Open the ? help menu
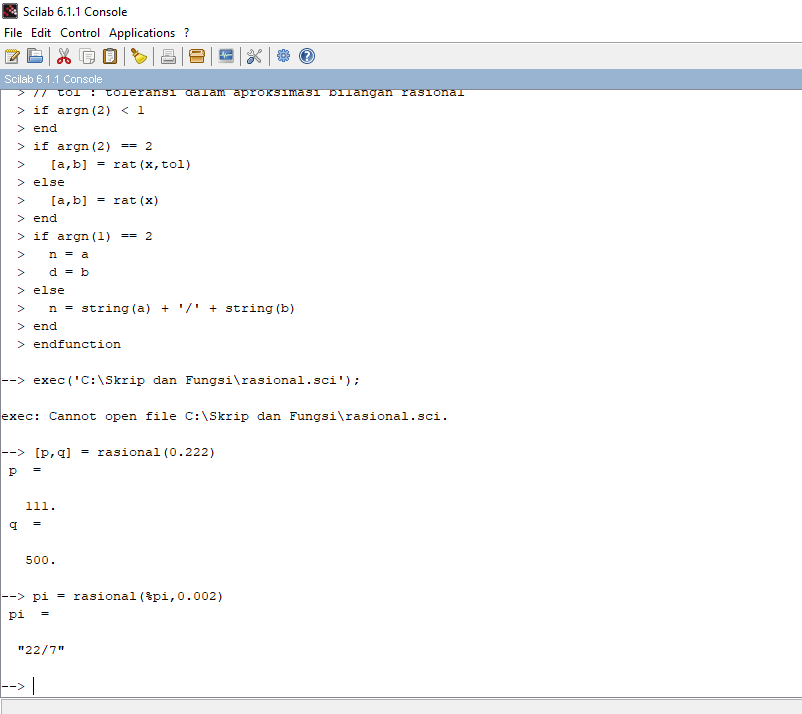The width and height of the screenshot is (802, 714). pyautogui.click(x=187, y=33)
